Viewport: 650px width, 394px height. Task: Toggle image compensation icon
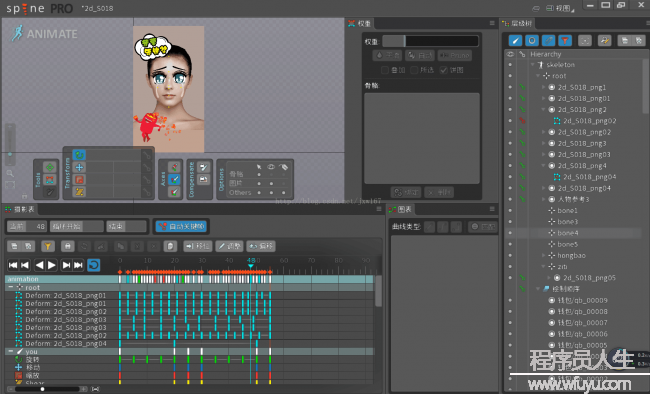click(x=203, y=180)
